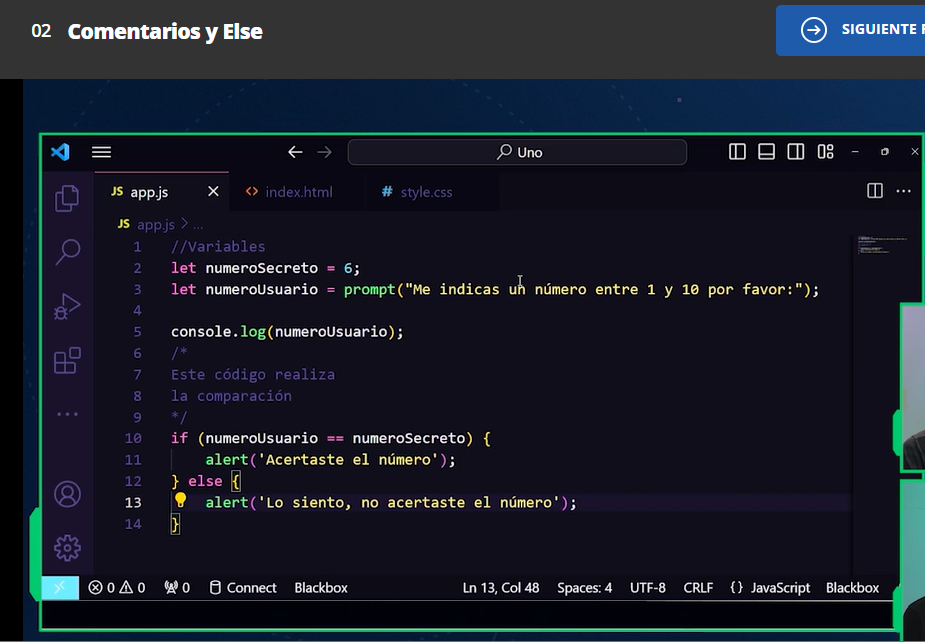This screenshot has height=642, width=925.
Task: Close the app.js tab
Action: pos(213,191)
